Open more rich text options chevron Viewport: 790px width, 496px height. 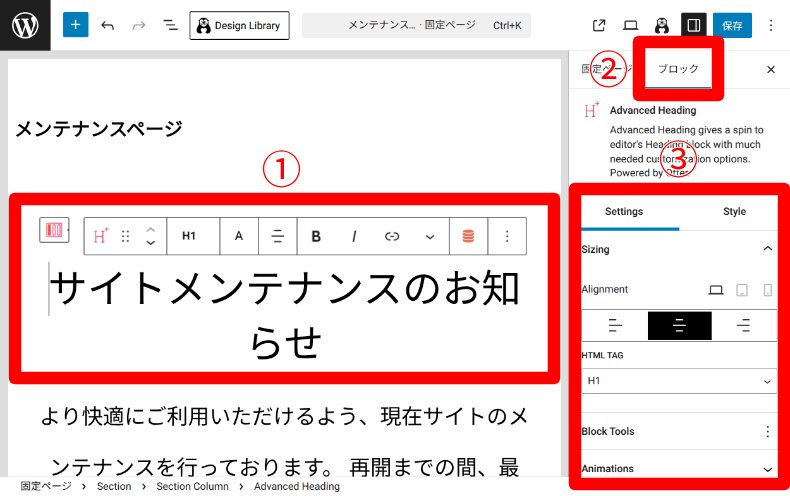pos(430,236)
